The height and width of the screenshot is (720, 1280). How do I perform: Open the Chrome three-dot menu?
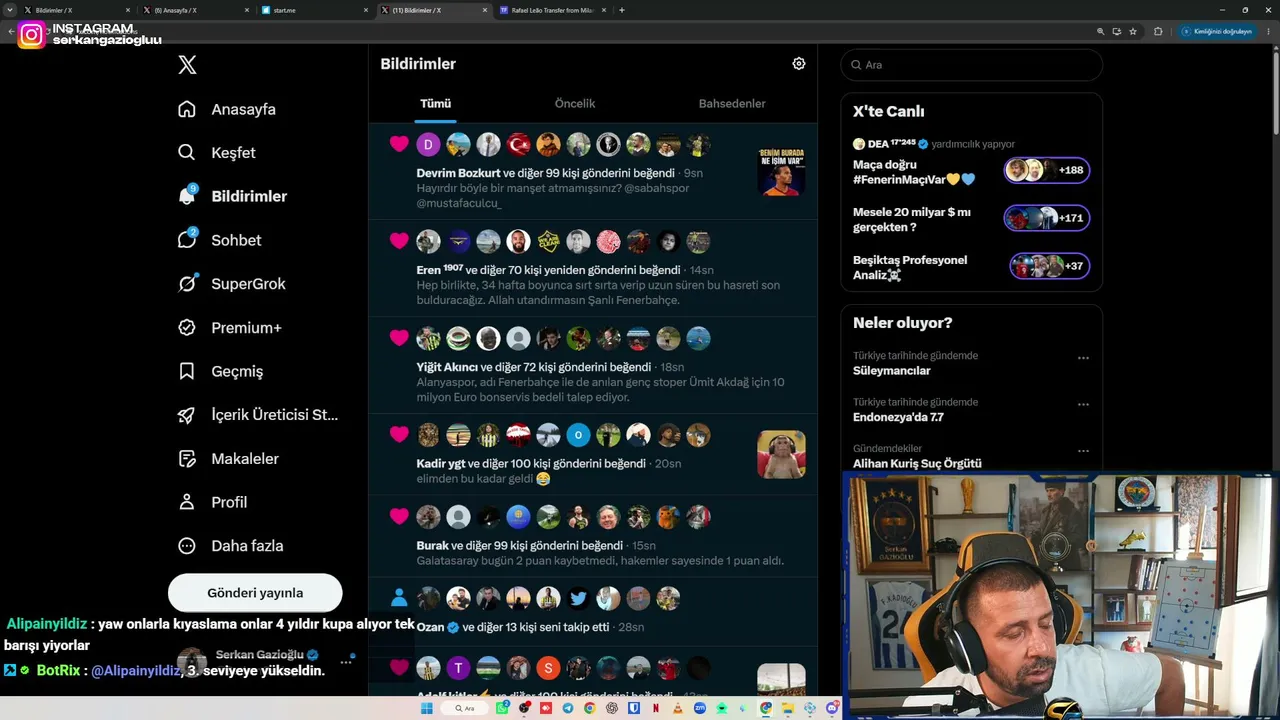[x=1267, y=31]
